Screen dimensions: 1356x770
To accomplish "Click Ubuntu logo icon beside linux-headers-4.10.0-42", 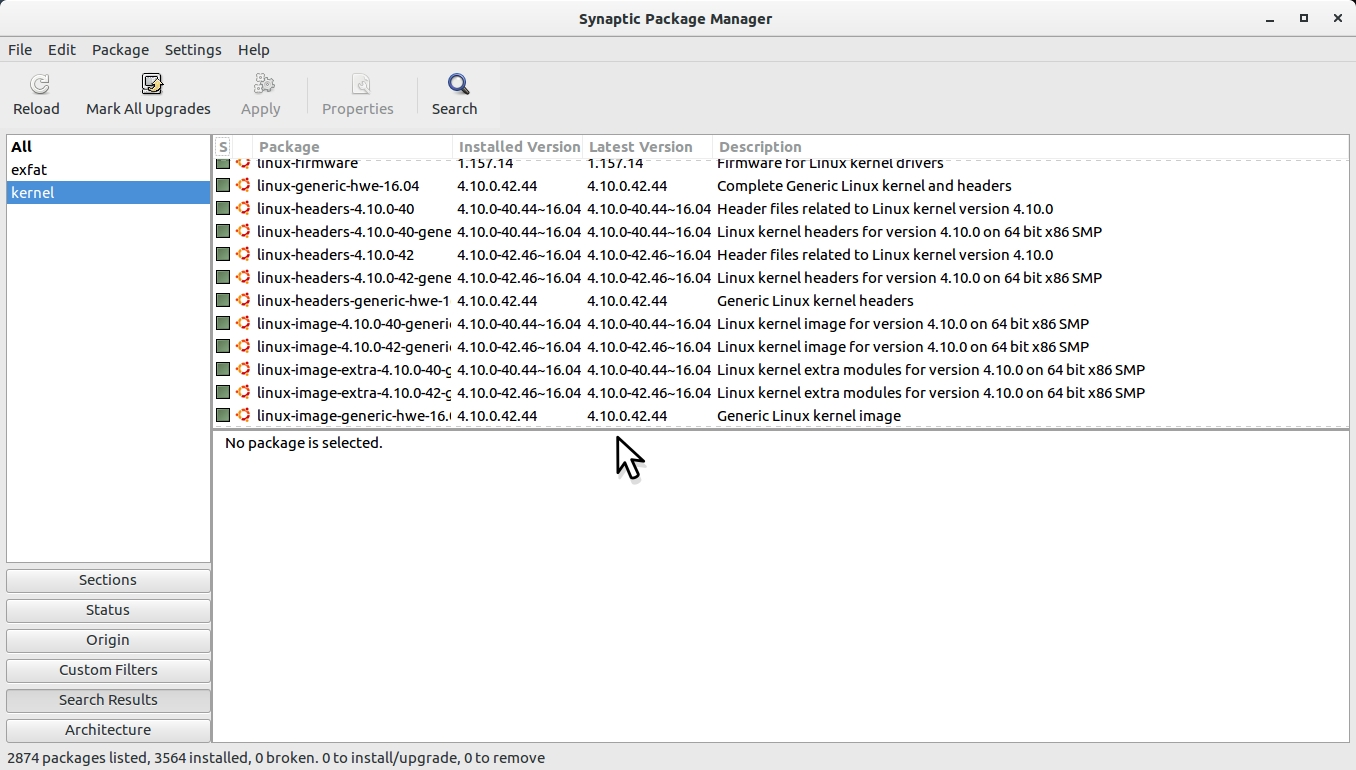I will [242, 254].
